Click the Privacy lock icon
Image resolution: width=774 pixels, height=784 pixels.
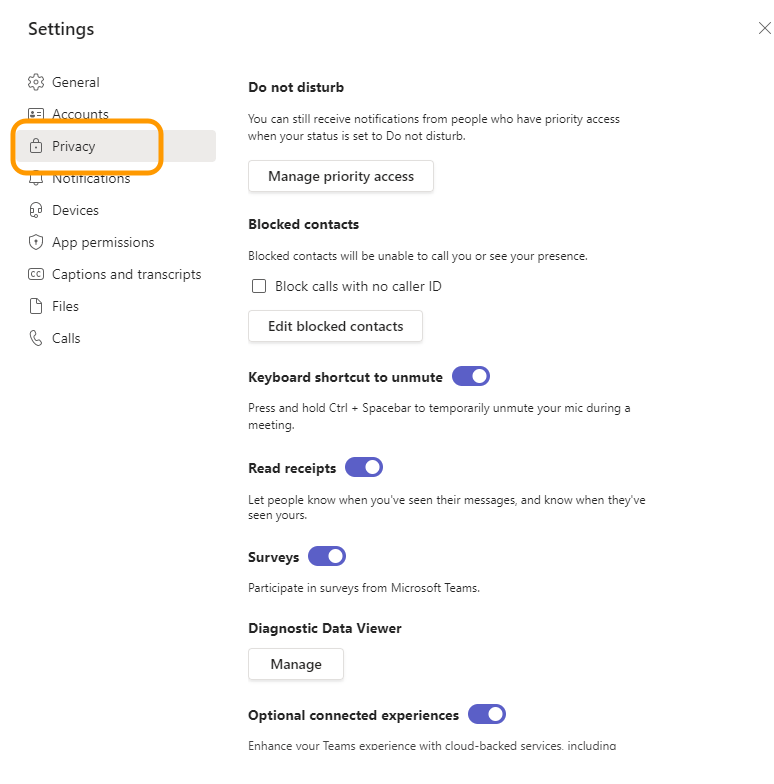point(37,146)
